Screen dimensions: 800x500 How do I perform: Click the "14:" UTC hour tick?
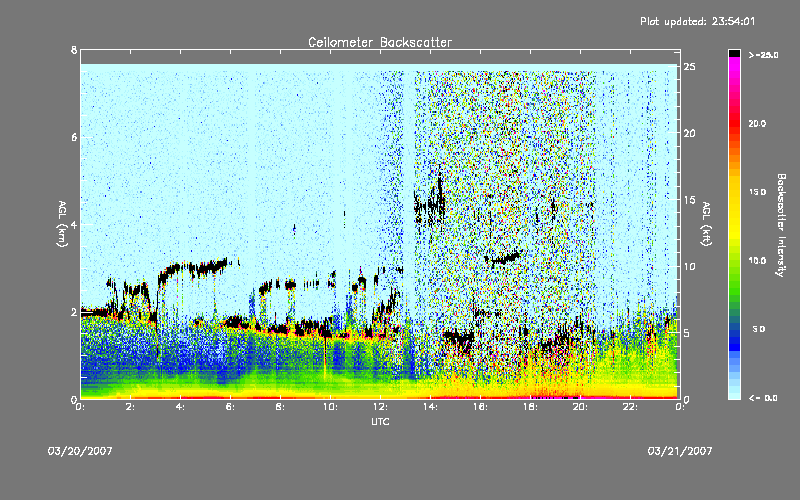(431, 407)
